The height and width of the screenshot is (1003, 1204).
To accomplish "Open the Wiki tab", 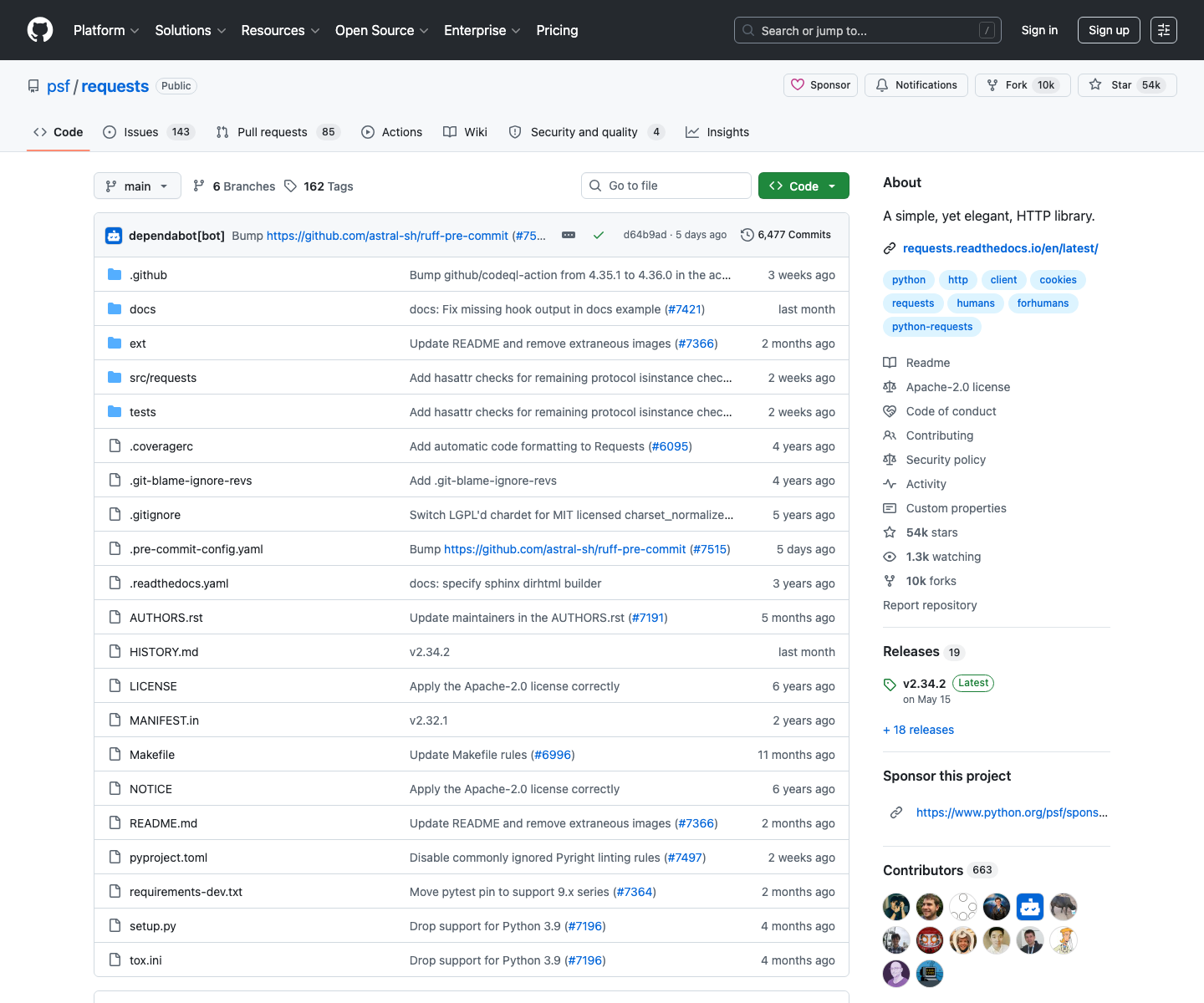I will (x=465, y=132).
